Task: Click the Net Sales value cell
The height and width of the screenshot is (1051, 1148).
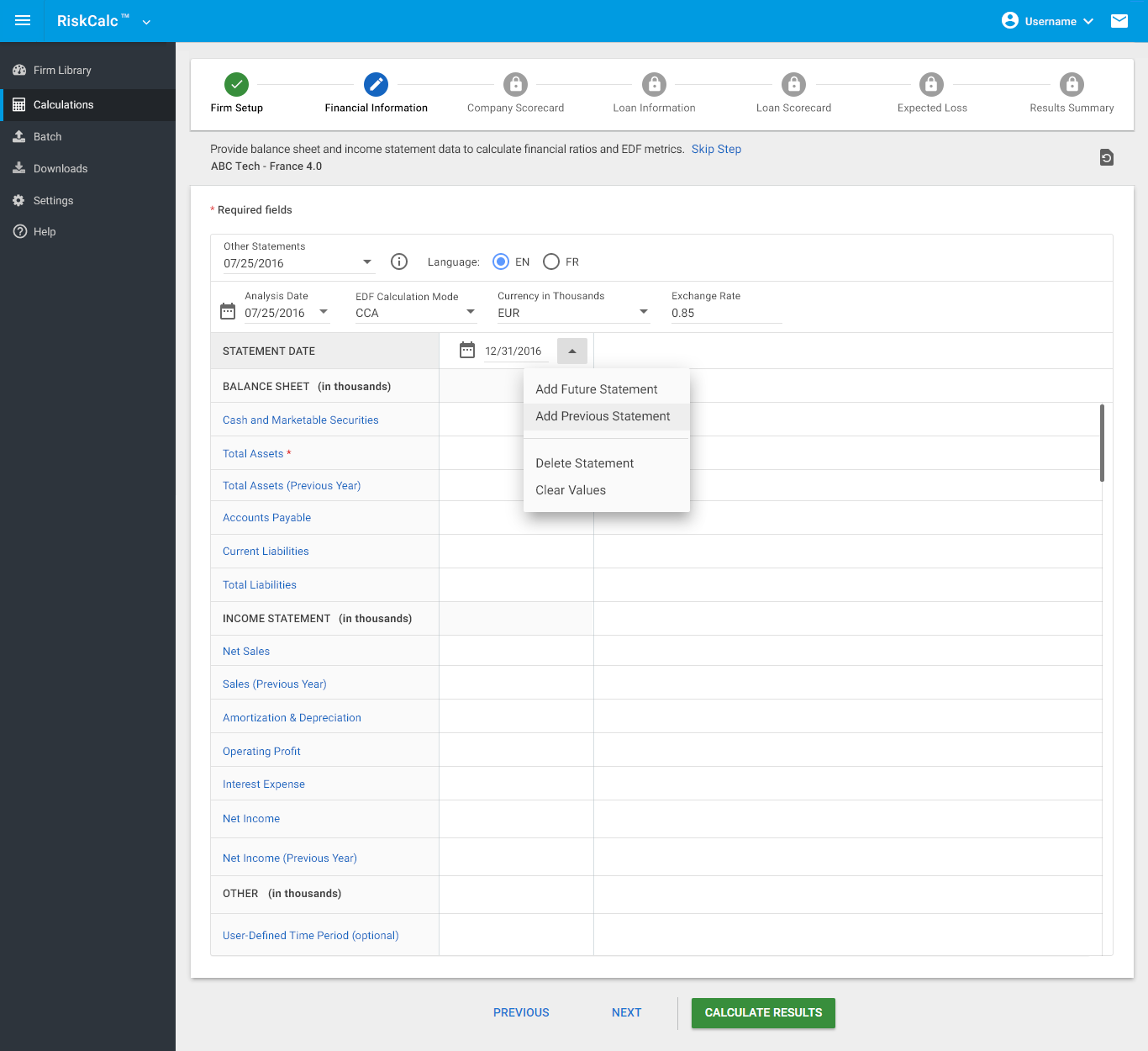Action: click(x=516, y=651)
